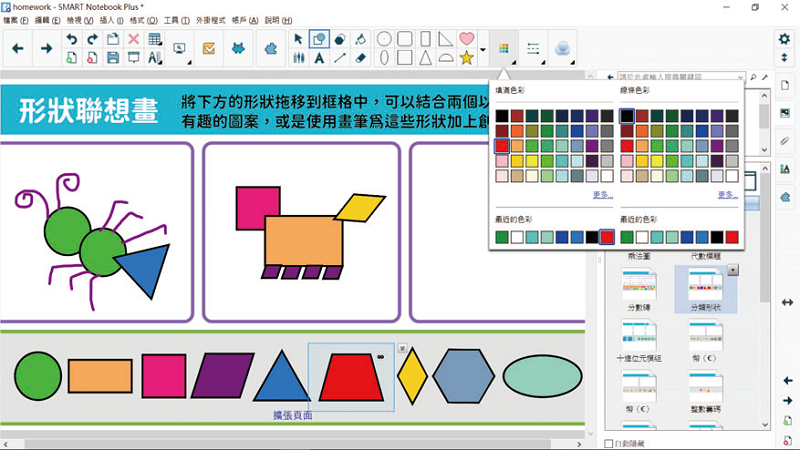This screenshot has width=800, height=450.
Task: Select the arrow pointer tool
Action: pyautogui.click(x=297, y=38)
